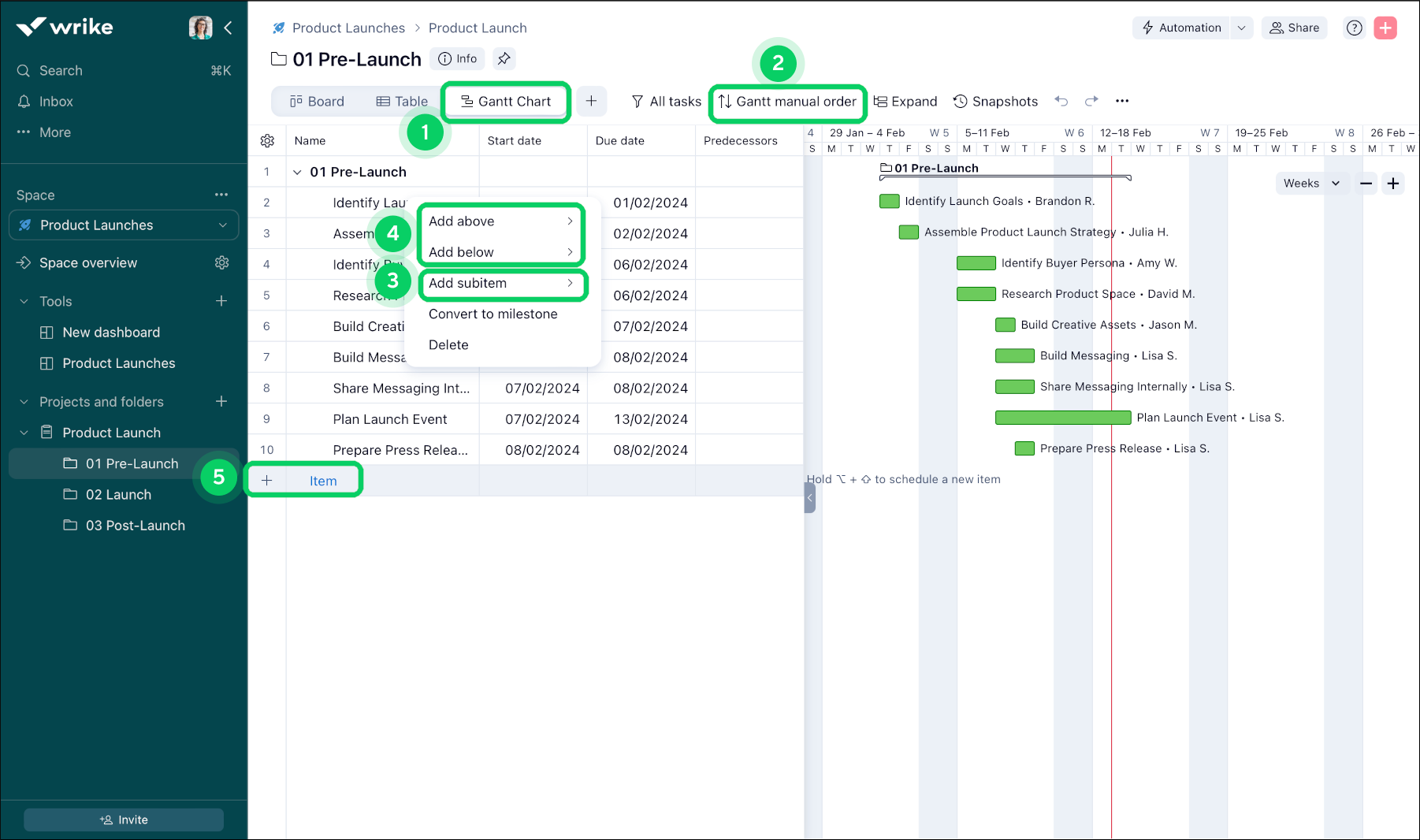Enable Gantt manual order
This screenshot has height=840, width=1420.
click(x=786, y=101)
